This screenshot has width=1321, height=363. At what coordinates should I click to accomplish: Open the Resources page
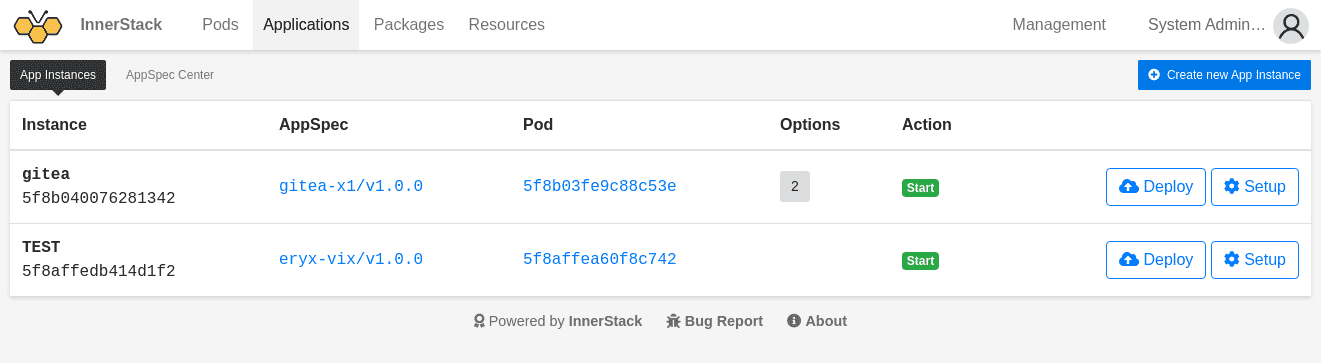(x=506, y=25)
